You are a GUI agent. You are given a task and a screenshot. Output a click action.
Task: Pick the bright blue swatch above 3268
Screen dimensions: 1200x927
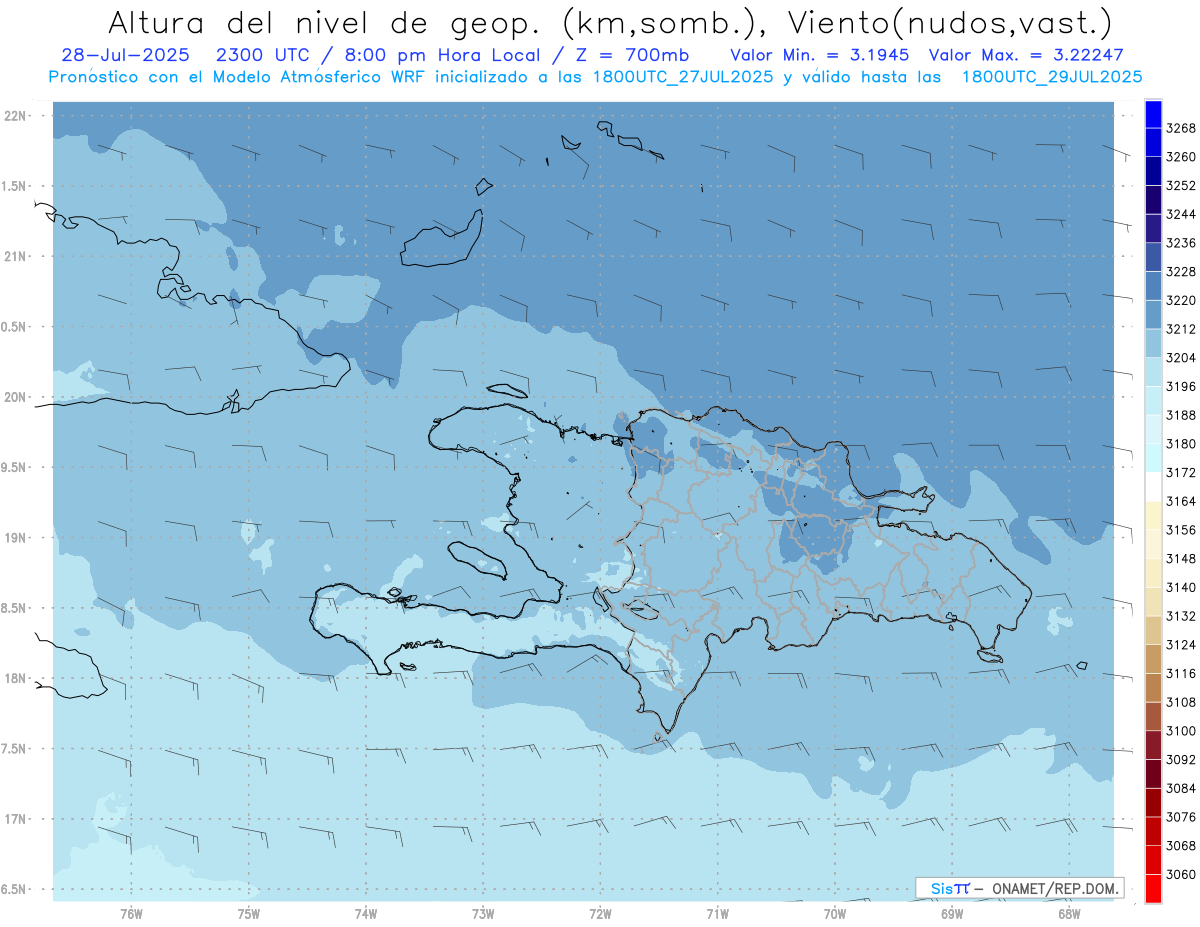click(x=1153, y=114)
